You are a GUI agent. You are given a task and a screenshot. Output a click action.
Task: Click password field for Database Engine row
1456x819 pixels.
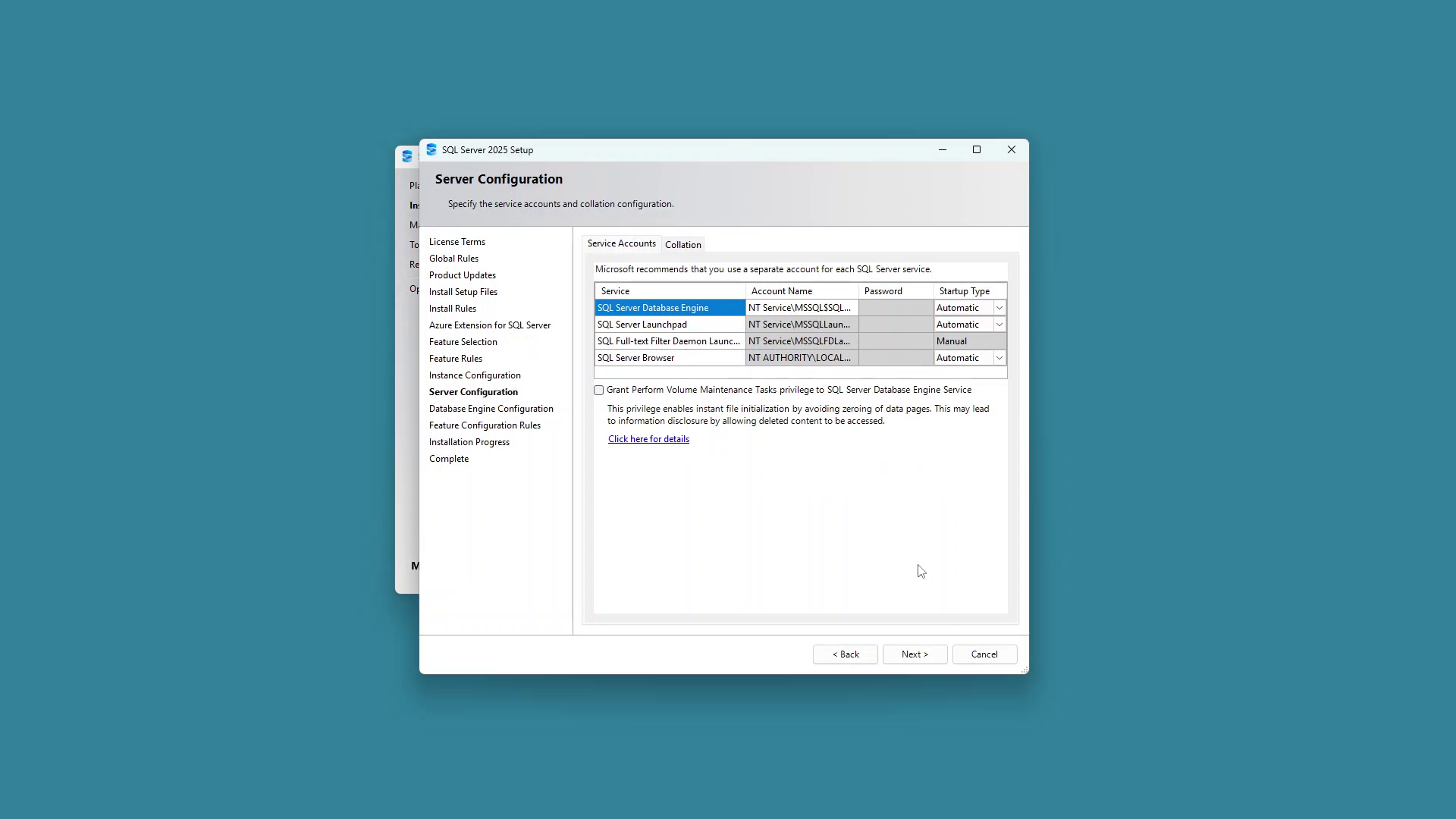pyautogui.click(x=896, y=308)
